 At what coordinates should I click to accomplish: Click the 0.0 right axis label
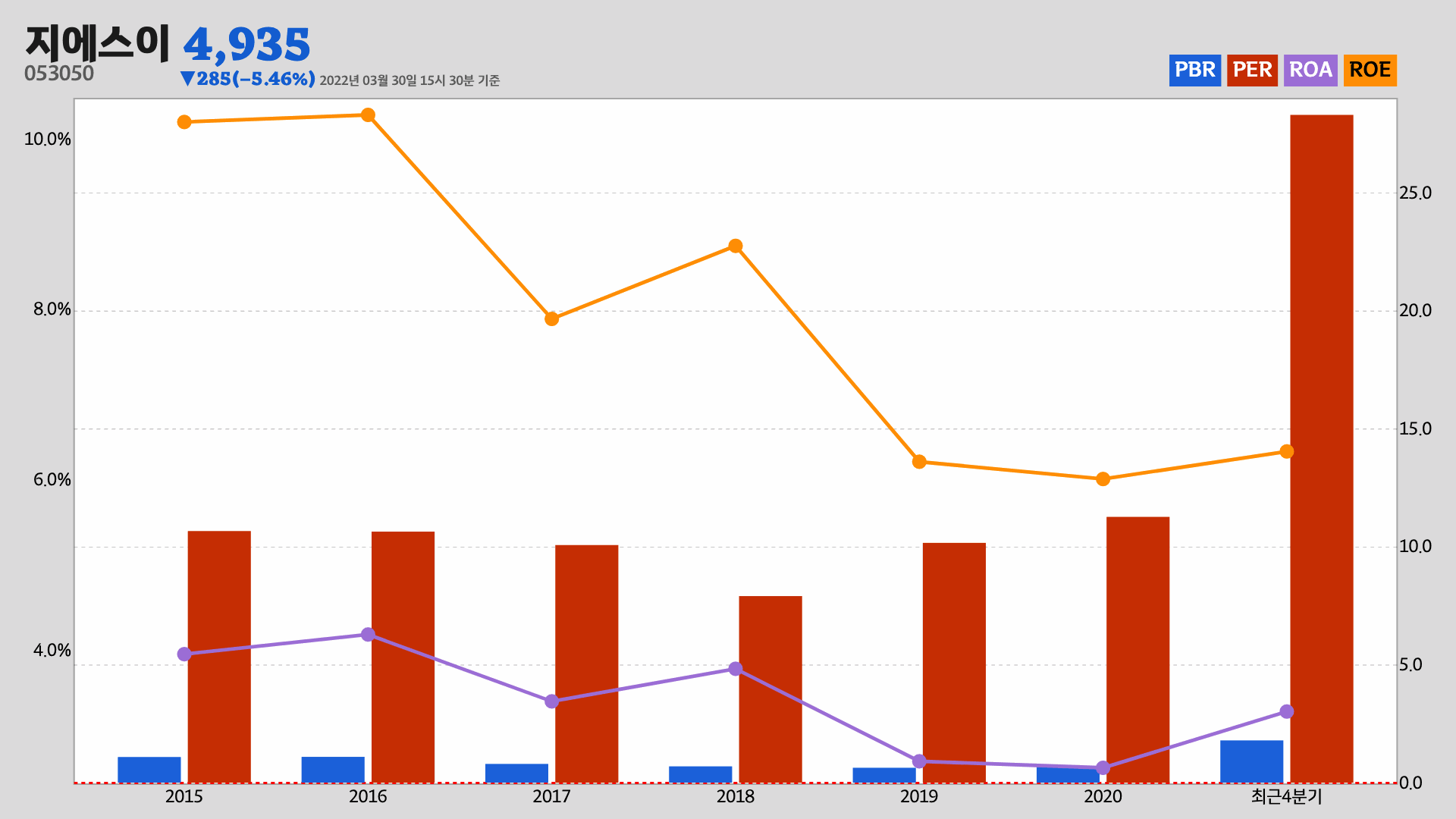pyautogui.click(x=1410, y=783)
